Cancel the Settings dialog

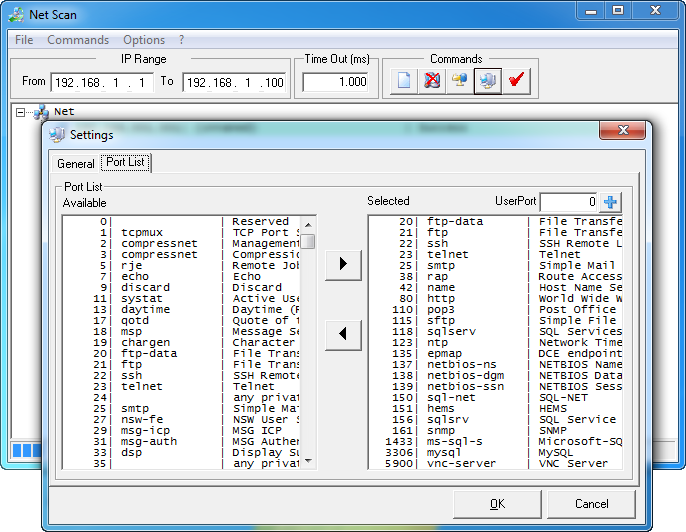591,504
